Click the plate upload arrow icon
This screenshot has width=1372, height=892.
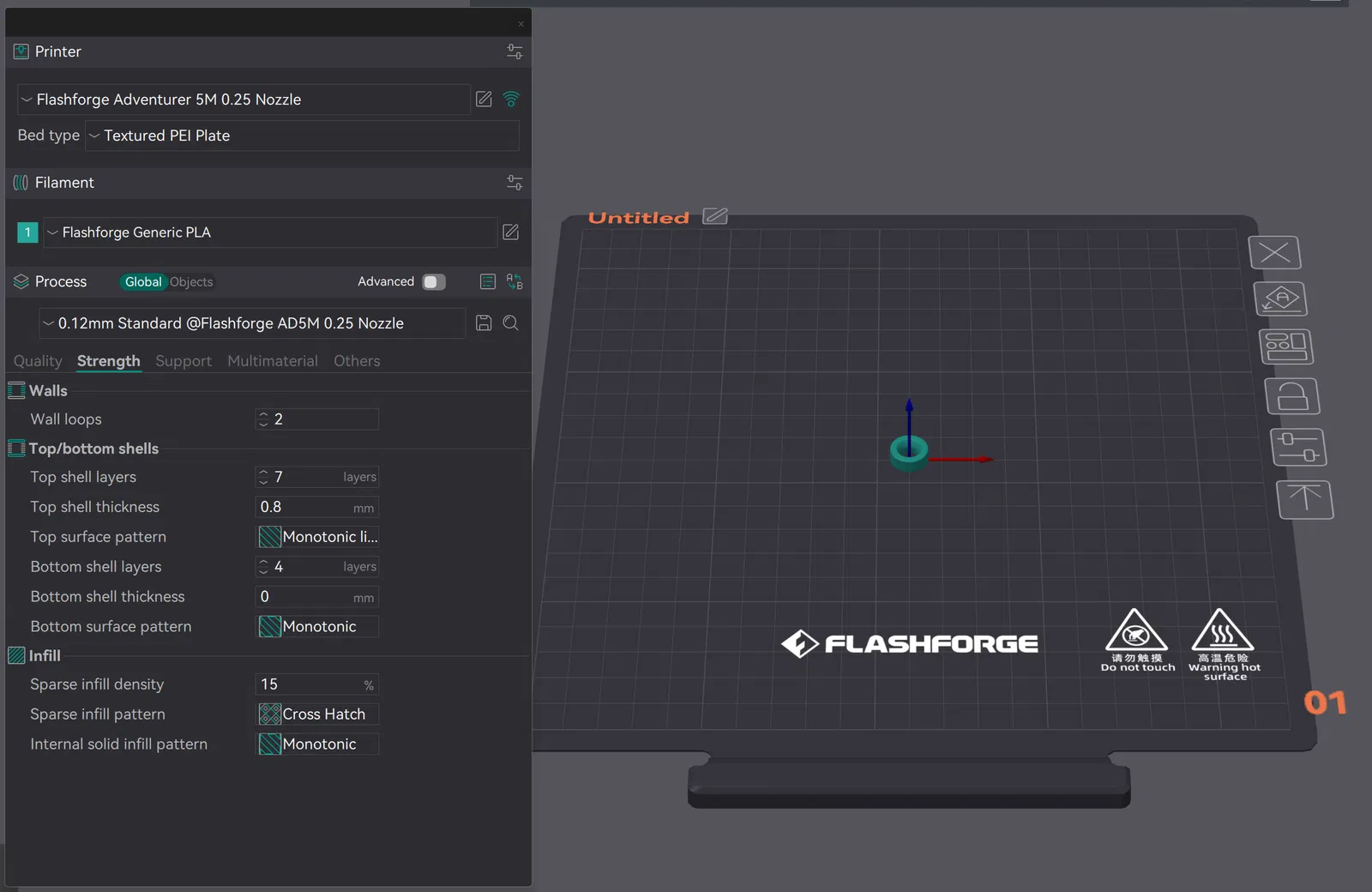[x=1305, y=499]
